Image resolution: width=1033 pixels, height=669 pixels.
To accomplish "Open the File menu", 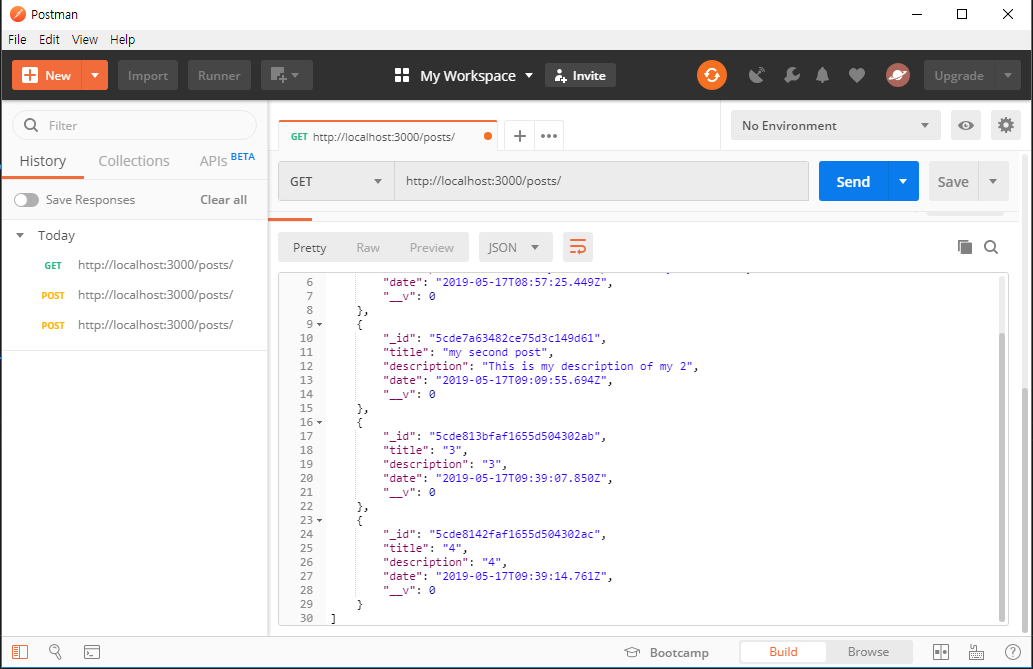I will (x=17, y=40).
